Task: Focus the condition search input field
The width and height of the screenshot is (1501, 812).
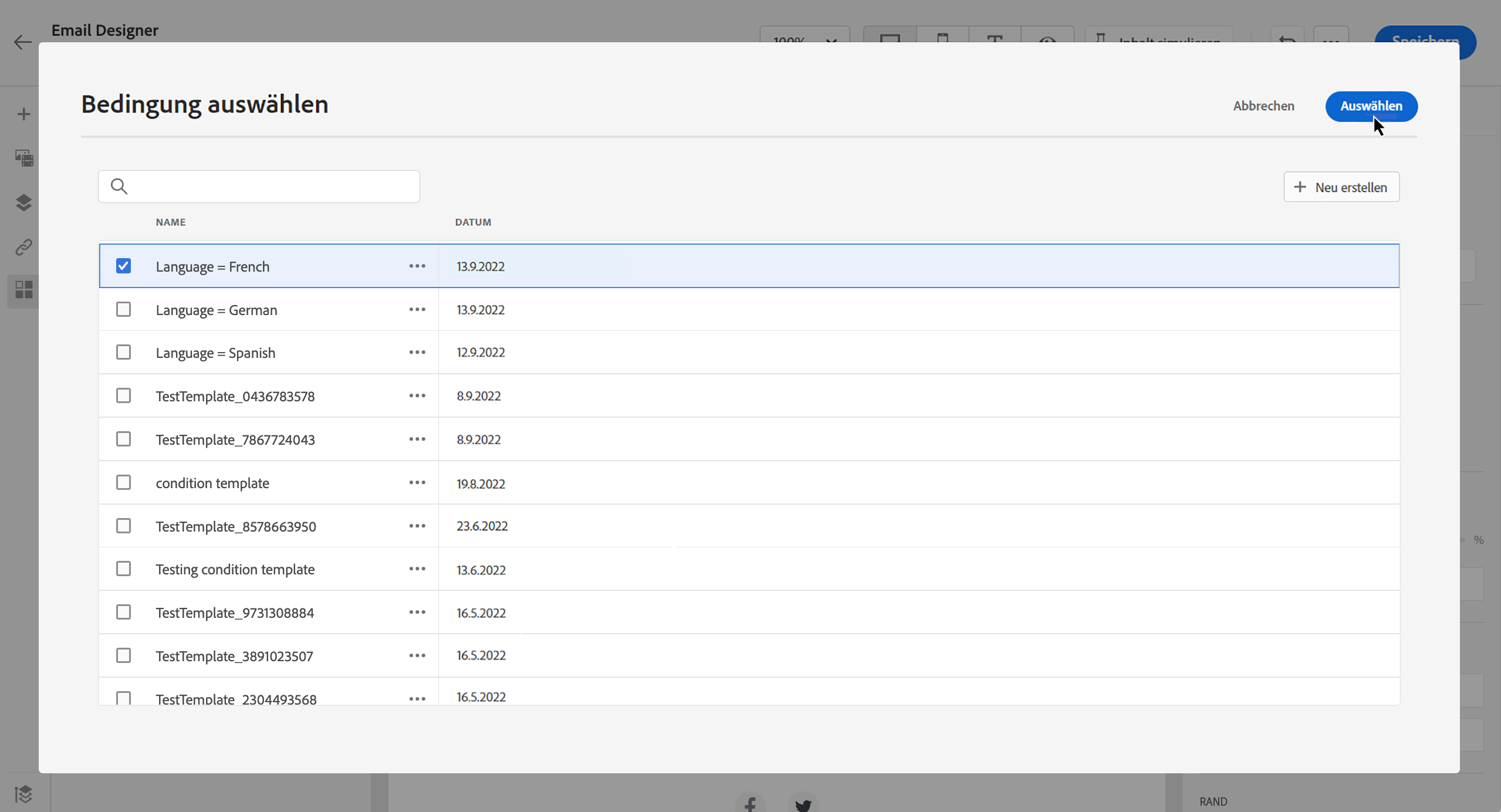Action: (x=270, y=187)
